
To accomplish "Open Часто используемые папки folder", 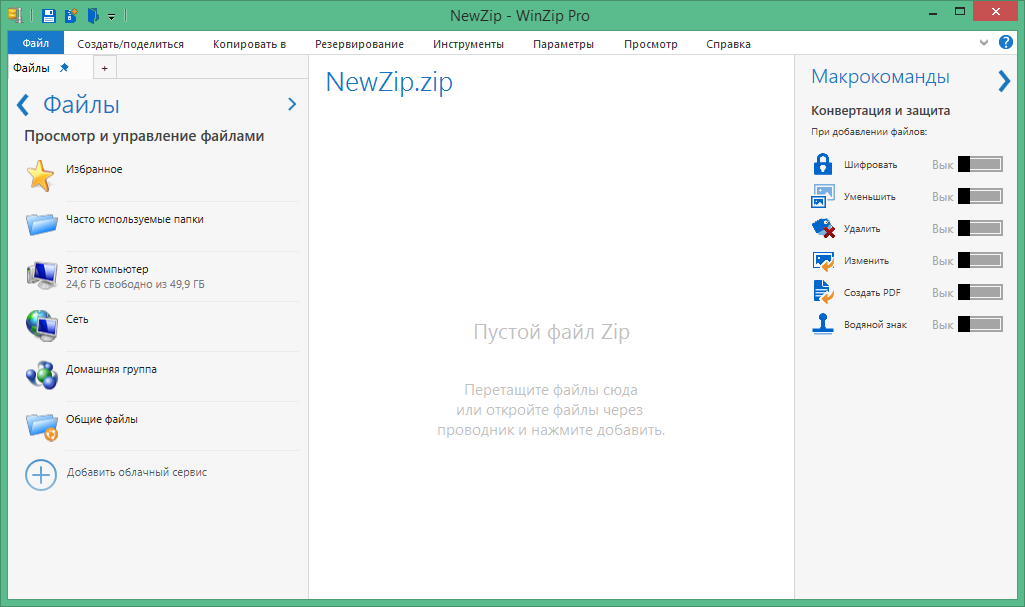I will (x=161, y=226).
